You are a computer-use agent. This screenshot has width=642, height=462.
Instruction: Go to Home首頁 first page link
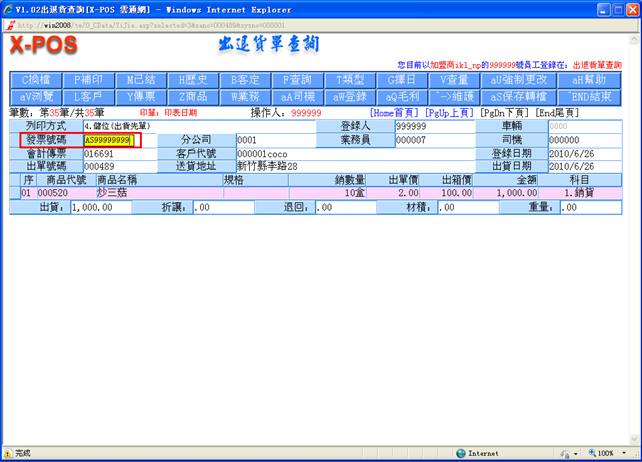pos(394,113)
